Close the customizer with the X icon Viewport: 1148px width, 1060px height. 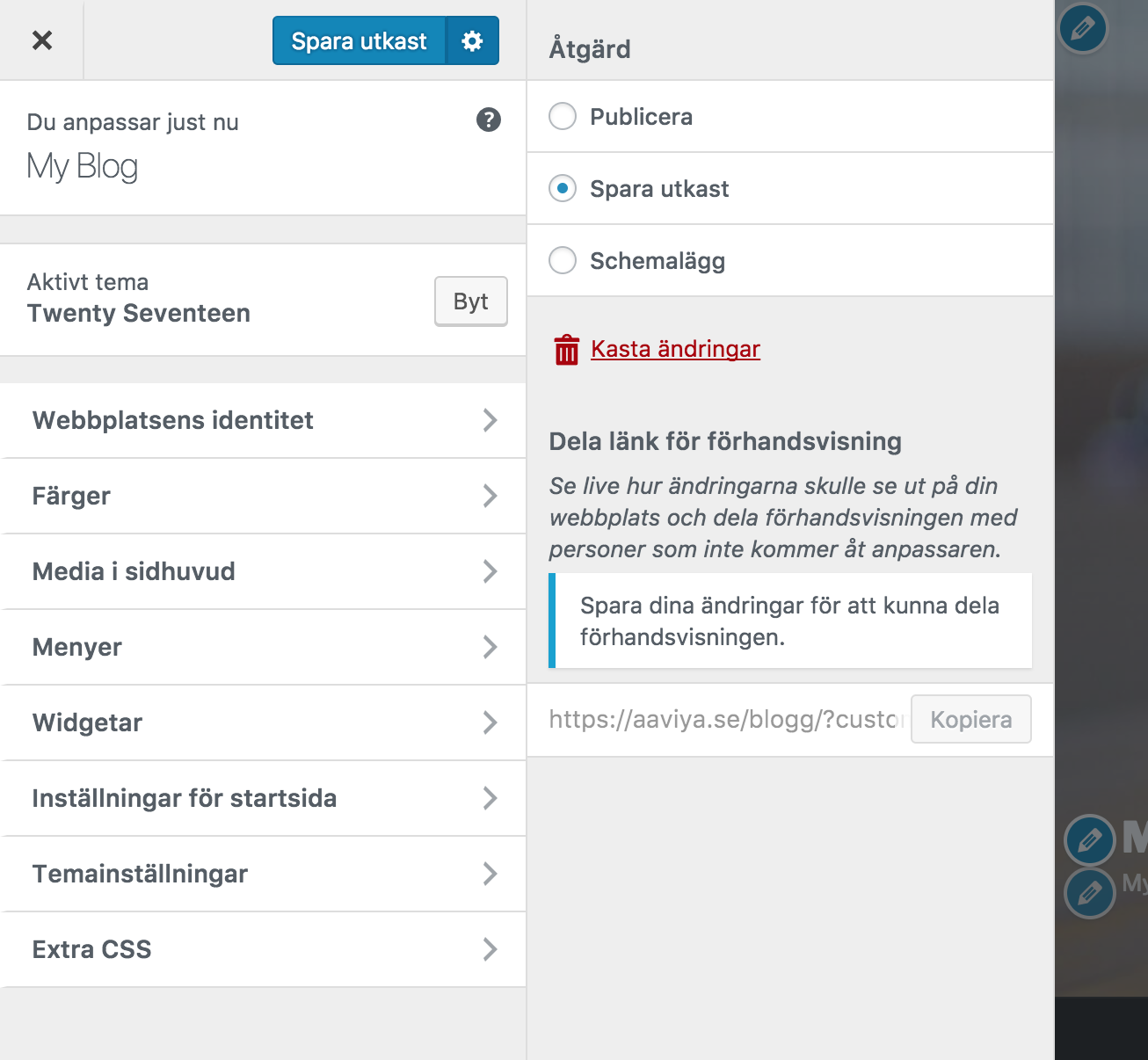(41, 40)
